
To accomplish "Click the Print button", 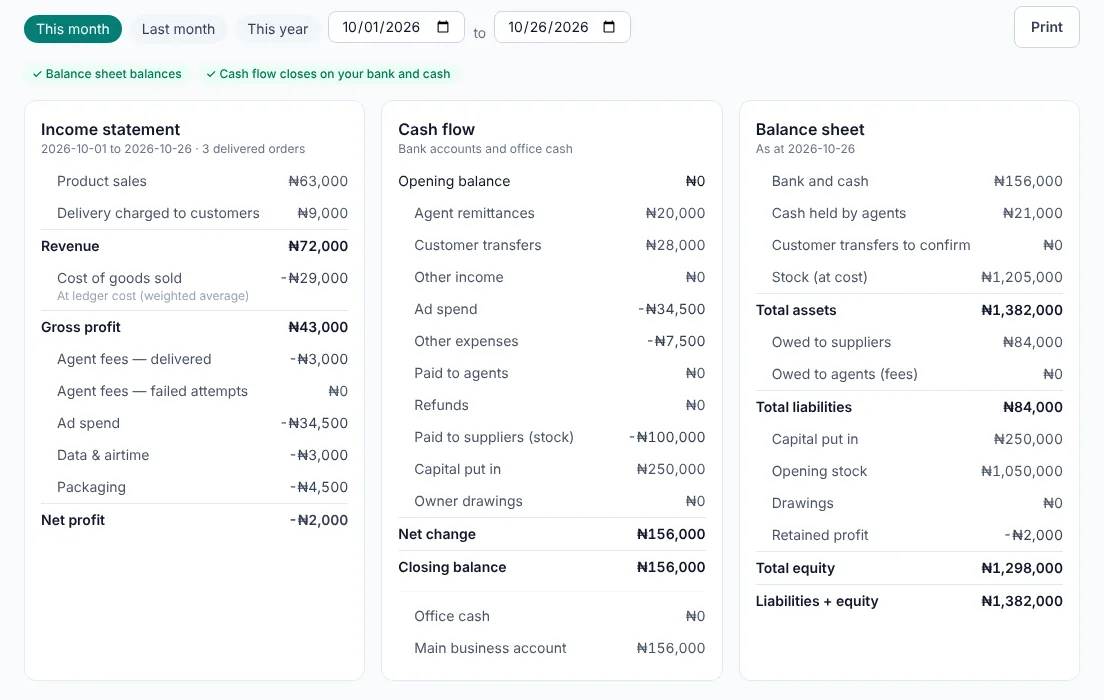I will (1046, 27).
